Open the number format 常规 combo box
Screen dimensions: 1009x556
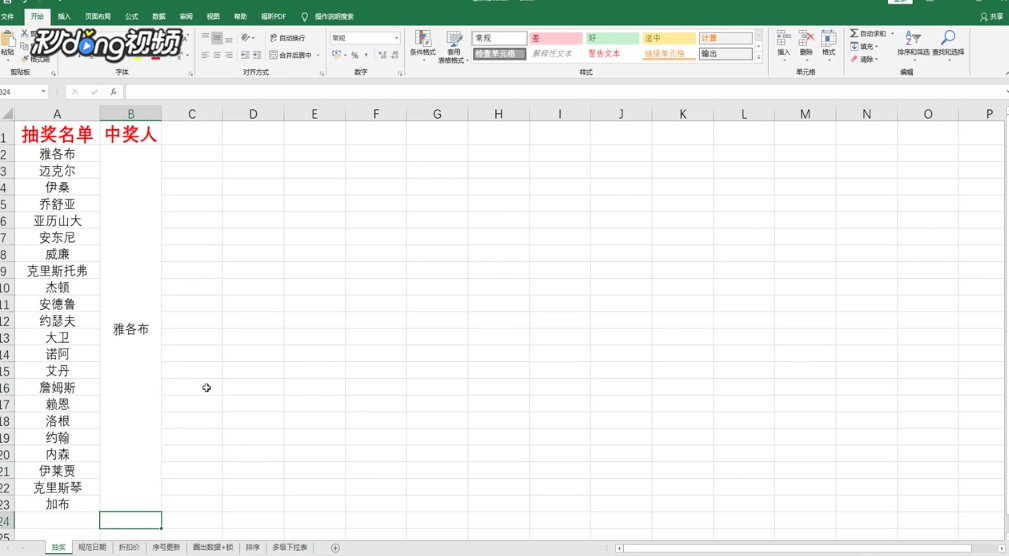point(366,38)
